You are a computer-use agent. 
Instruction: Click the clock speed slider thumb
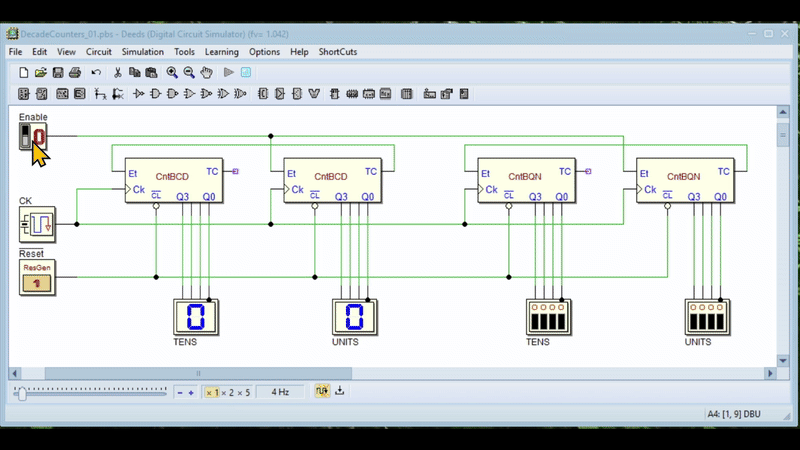(22, 393)
